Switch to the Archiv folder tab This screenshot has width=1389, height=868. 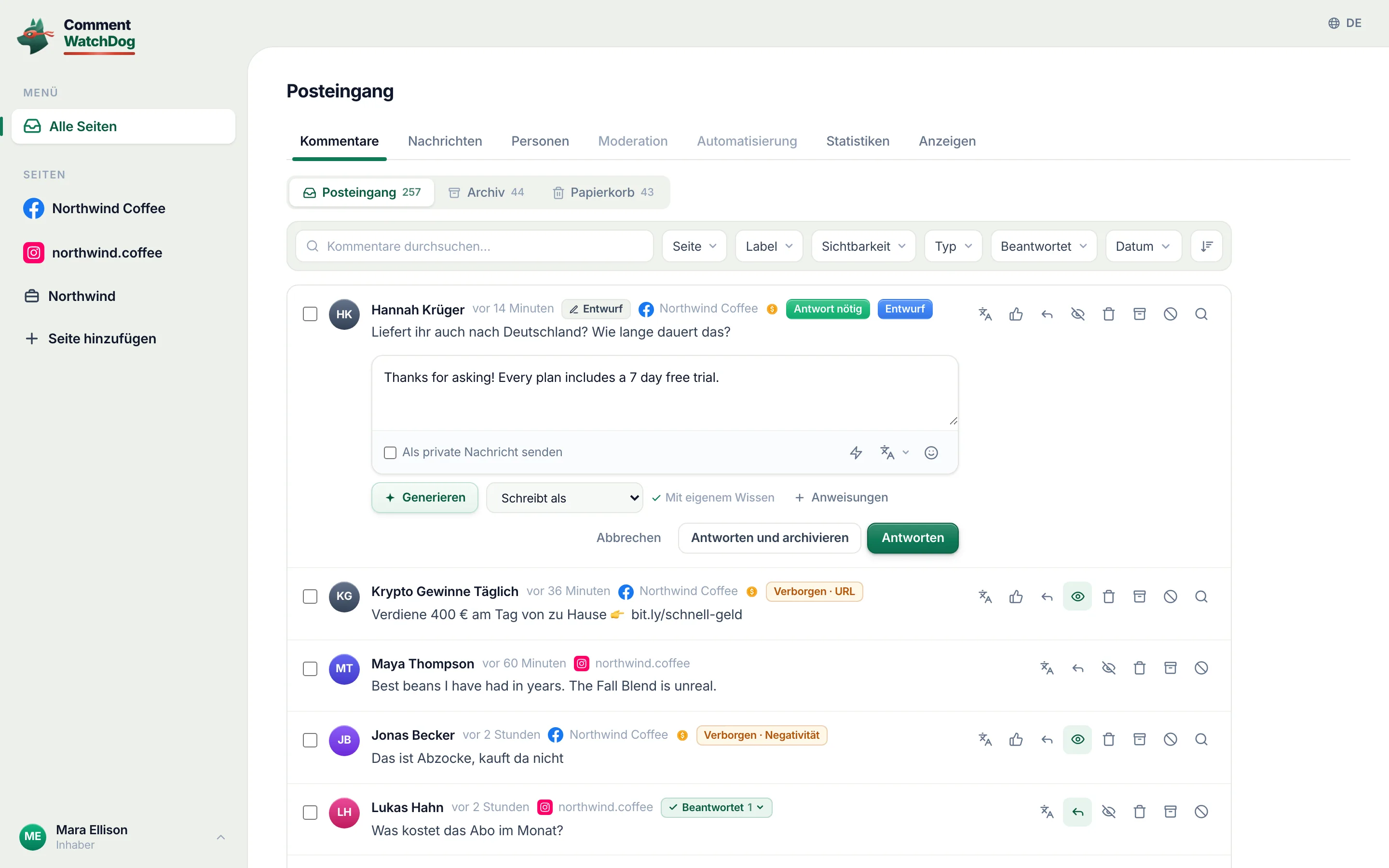point(486,192)
